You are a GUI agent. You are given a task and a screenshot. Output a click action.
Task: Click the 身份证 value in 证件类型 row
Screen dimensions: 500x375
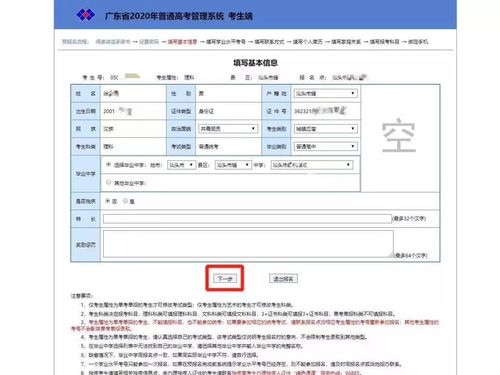coord(206,111)
